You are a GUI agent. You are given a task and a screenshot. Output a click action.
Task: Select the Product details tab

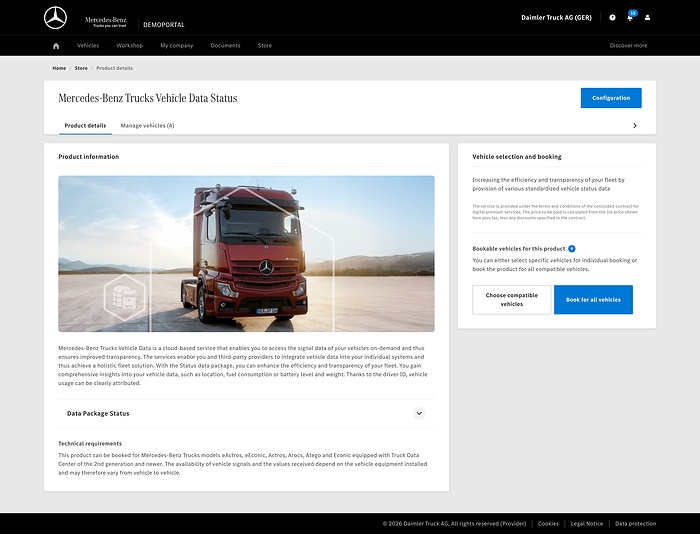[85, 125]
